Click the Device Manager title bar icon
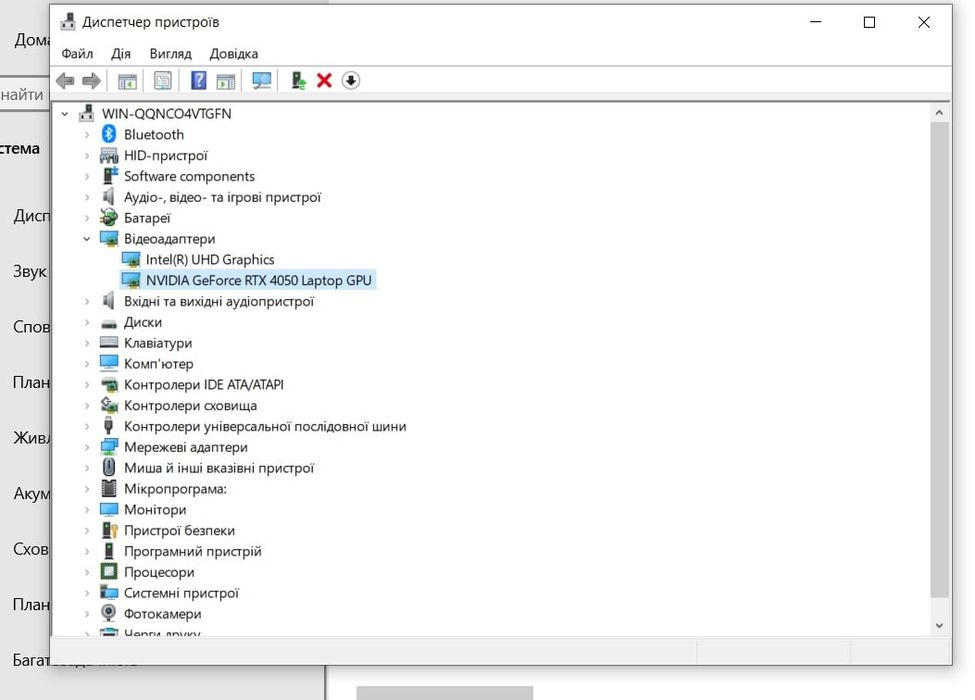This screenshot has width=975, height=700. point(67,22)
